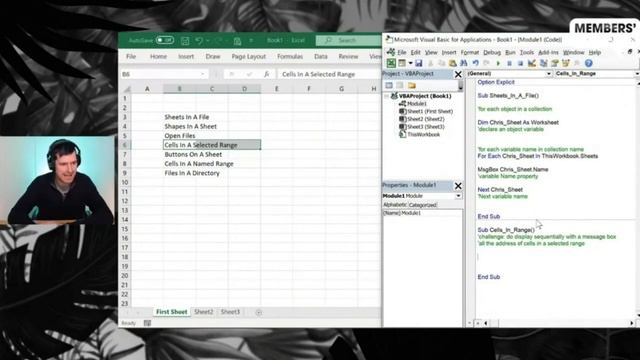Toggle Design Mode icon in VBA toolbar
640x360 pixels.
tap(531, 63)
